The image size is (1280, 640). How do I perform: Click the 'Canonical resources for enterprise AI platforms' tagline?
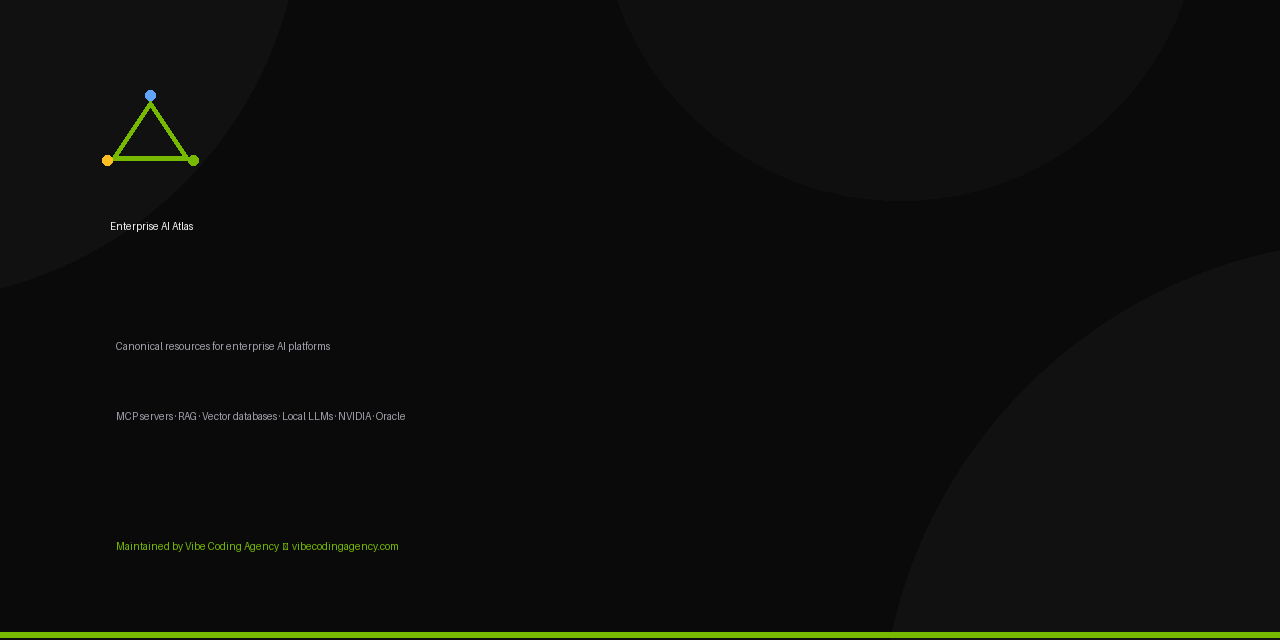click(223, 347)
